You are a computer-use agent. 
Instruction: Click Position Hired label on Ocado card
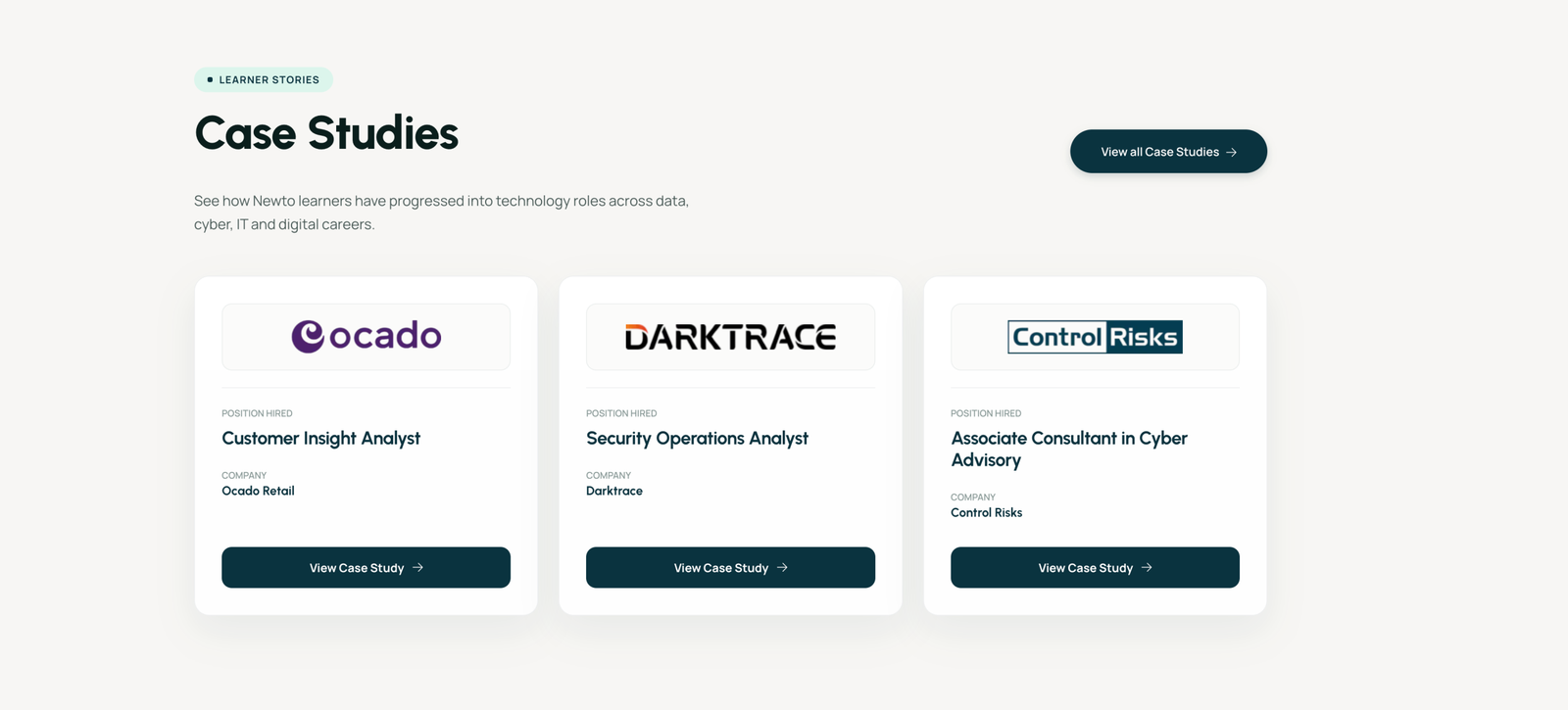257,413
